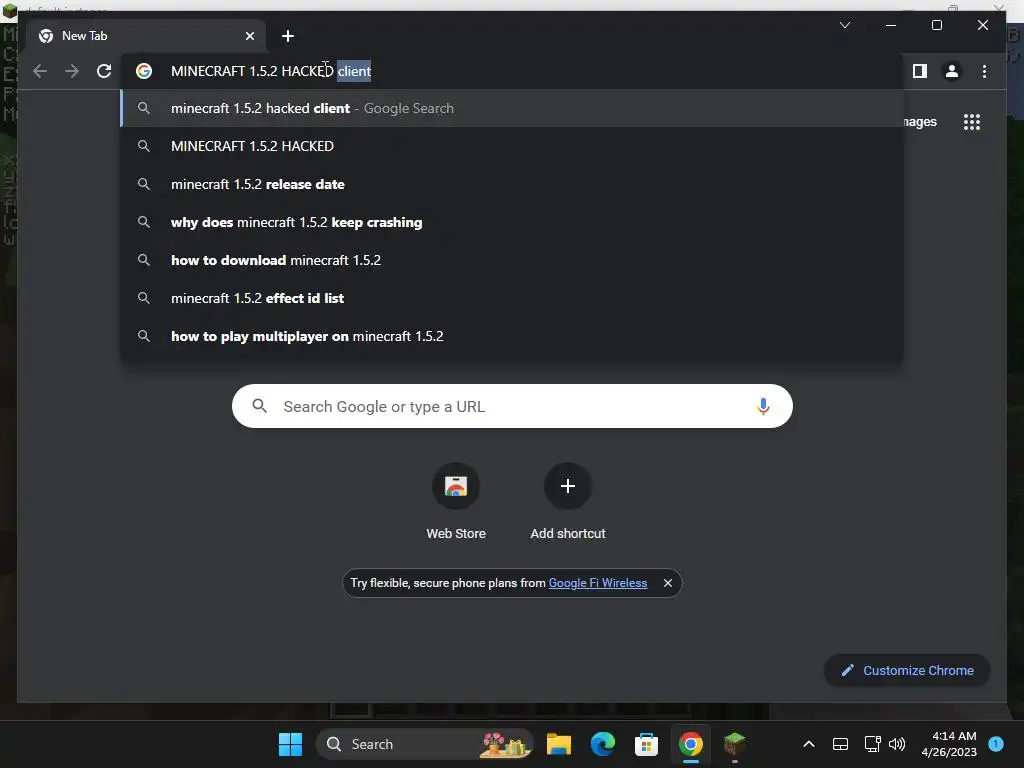Open Microsoft Store from the taskbar
The height and width of the screenshot is (768, 1024).
[x=646, y=744]
